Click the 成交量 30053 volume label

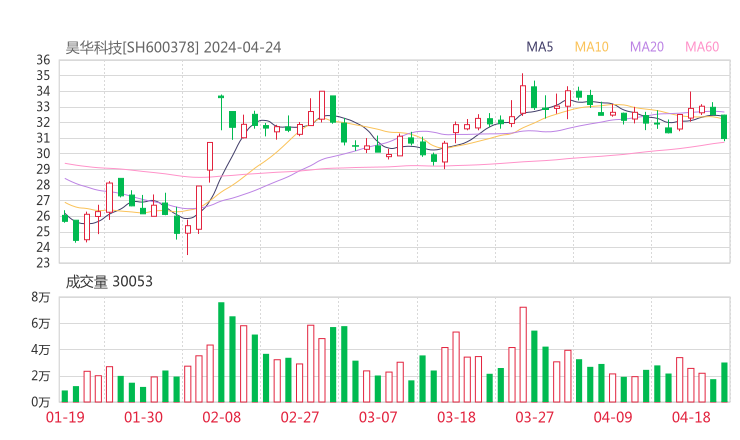pyautogui.click(x=109, y=282)
